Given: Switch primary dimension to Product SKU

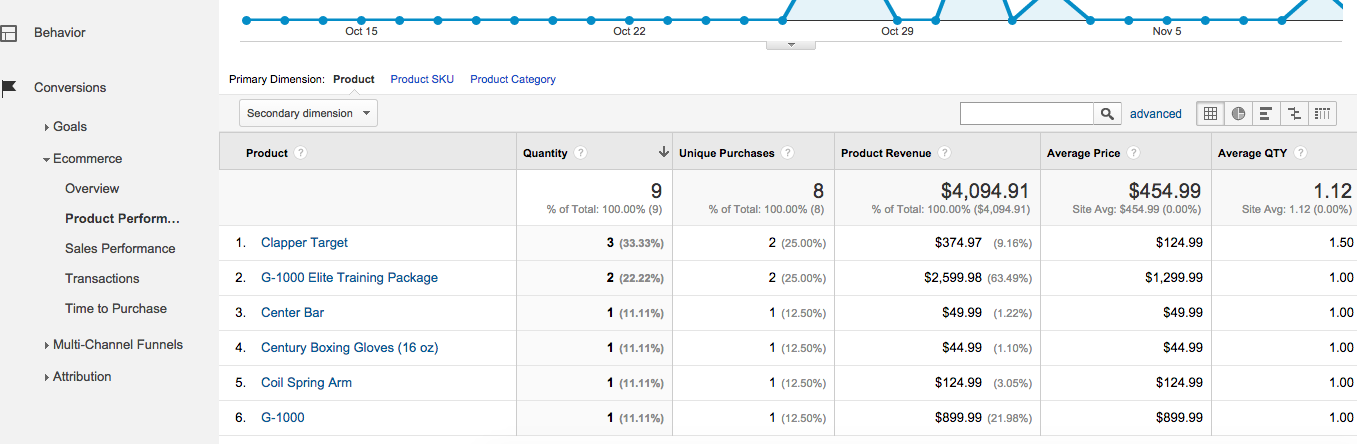Looking at the screenshot, I should 422,79.
